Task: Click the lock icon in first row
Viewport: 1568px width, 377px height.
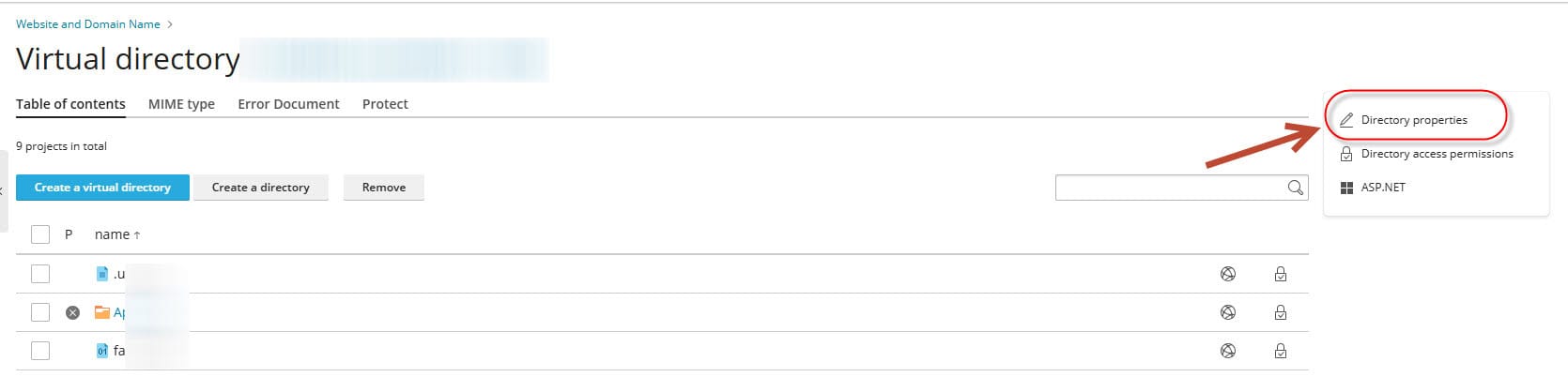Action: 1280,274
